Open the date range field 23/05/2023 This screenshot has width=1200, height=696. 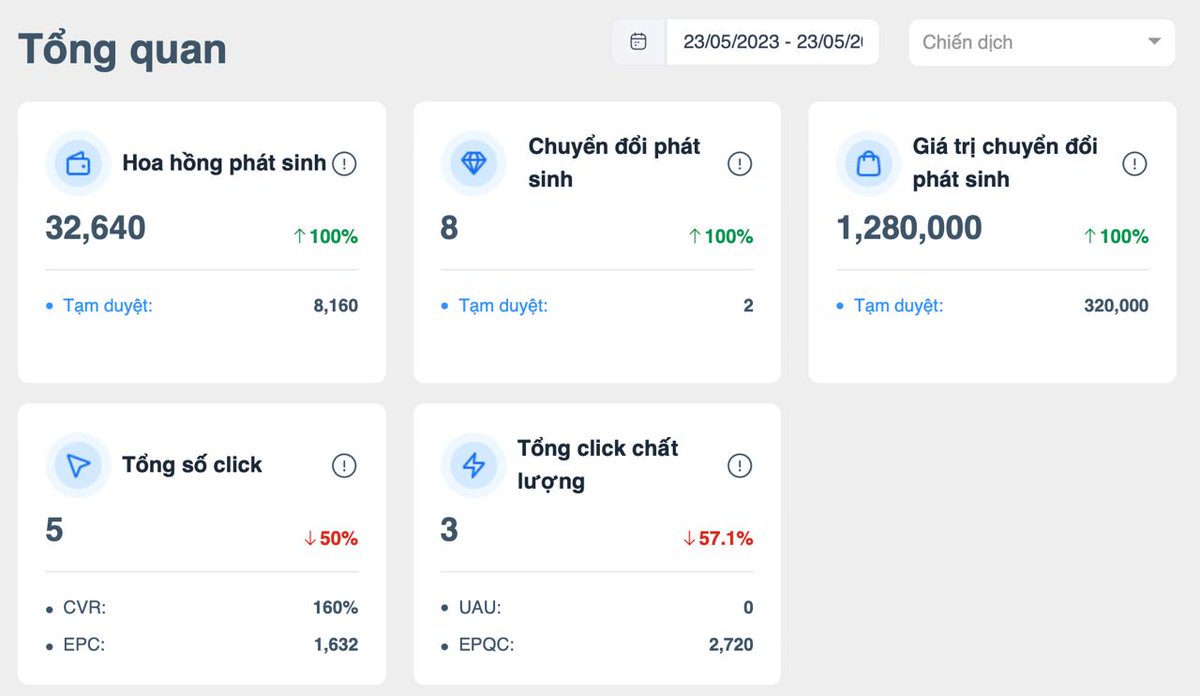772,42
